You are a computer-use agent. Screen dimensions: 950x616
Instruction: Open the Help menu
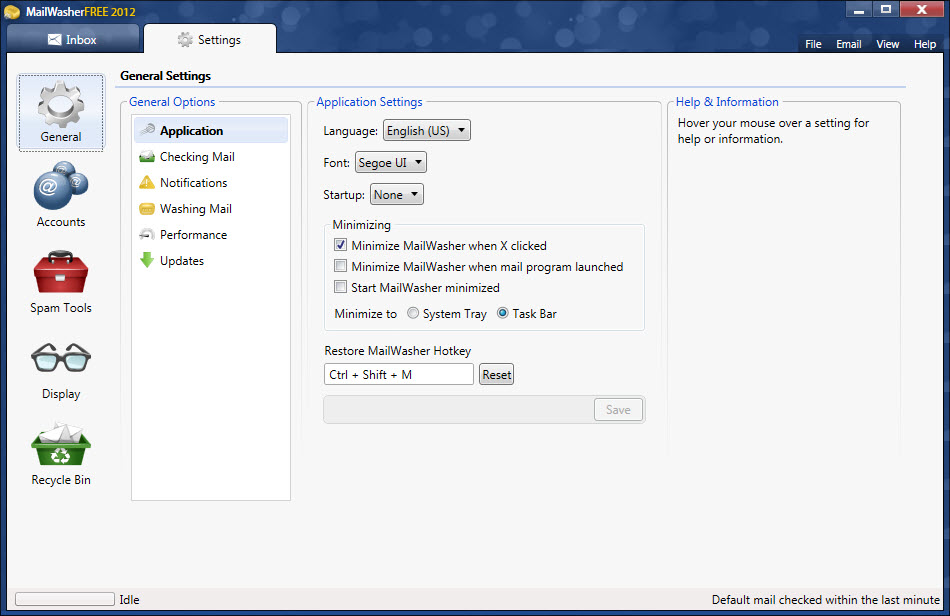[925, 44]
